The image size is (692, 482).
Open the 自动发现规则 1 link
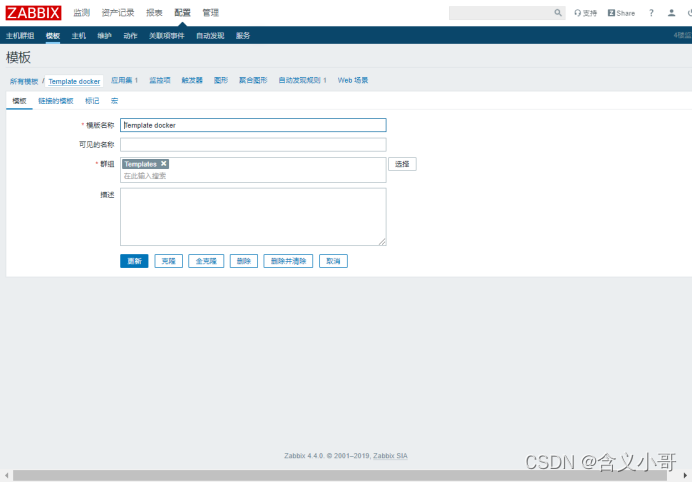coord(302,80)
